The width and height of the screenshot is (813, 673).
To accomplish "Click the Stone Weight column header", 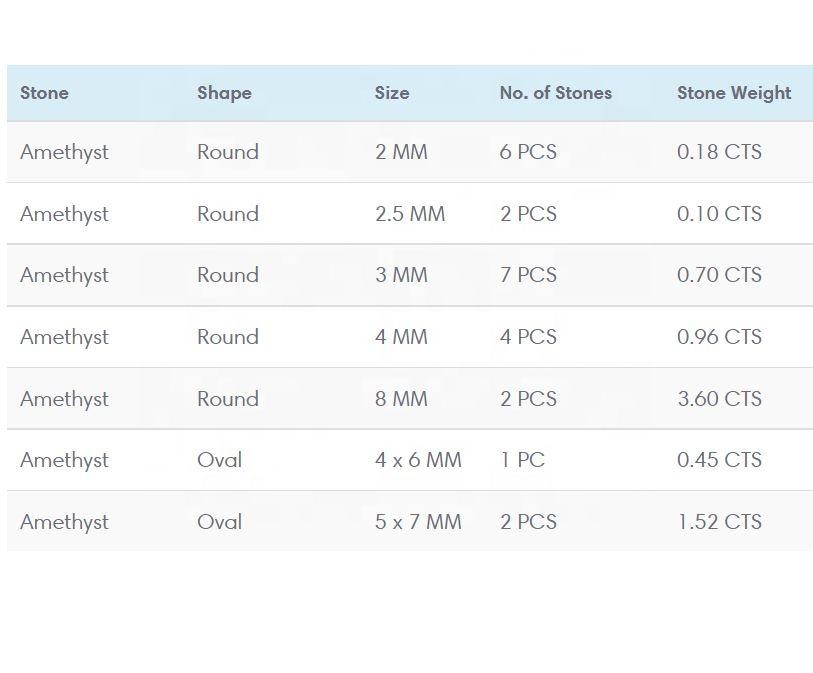I will (x=734, y=93).
